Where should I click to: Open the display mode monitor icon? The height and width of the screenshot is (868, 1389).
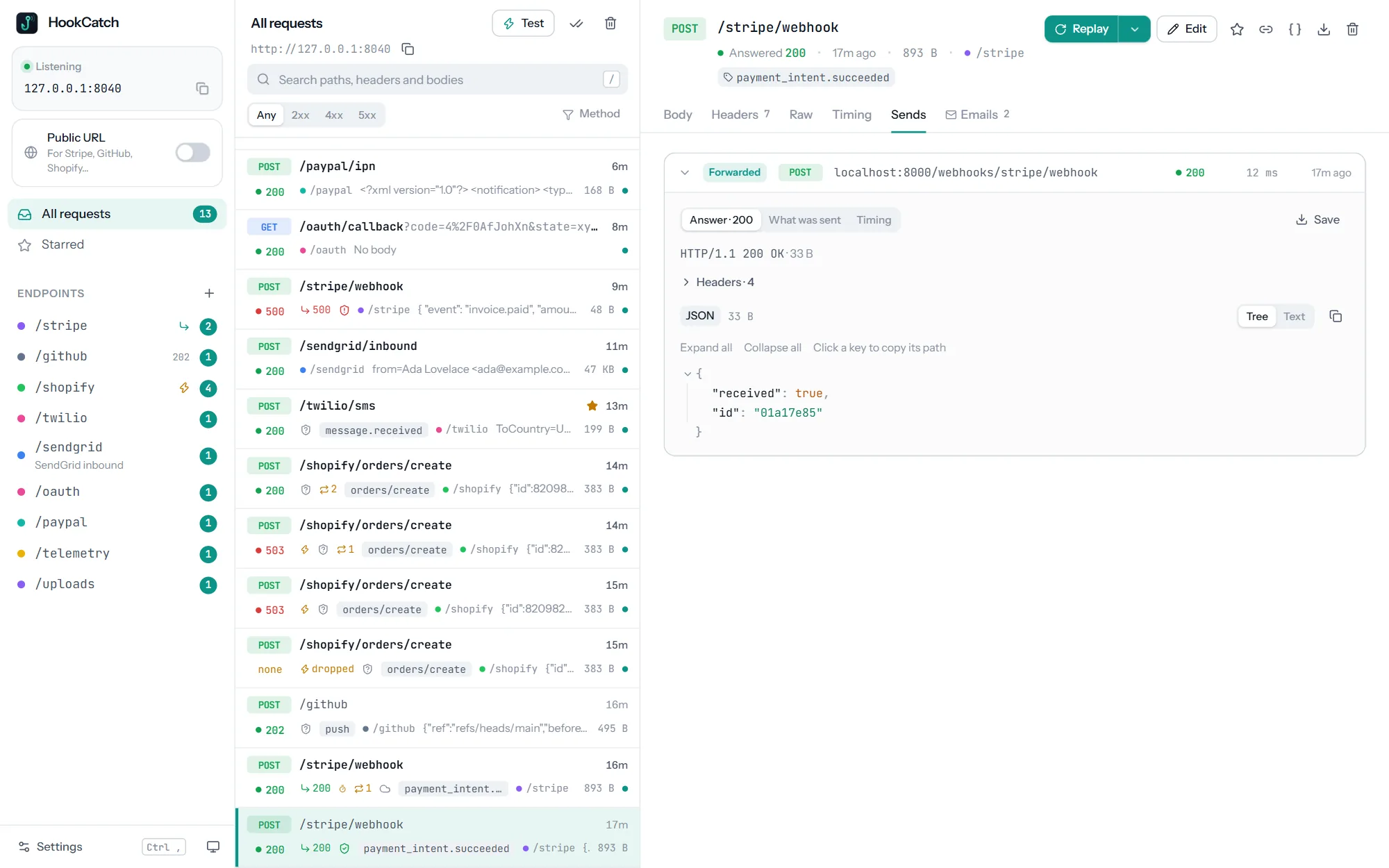(213, 846)
